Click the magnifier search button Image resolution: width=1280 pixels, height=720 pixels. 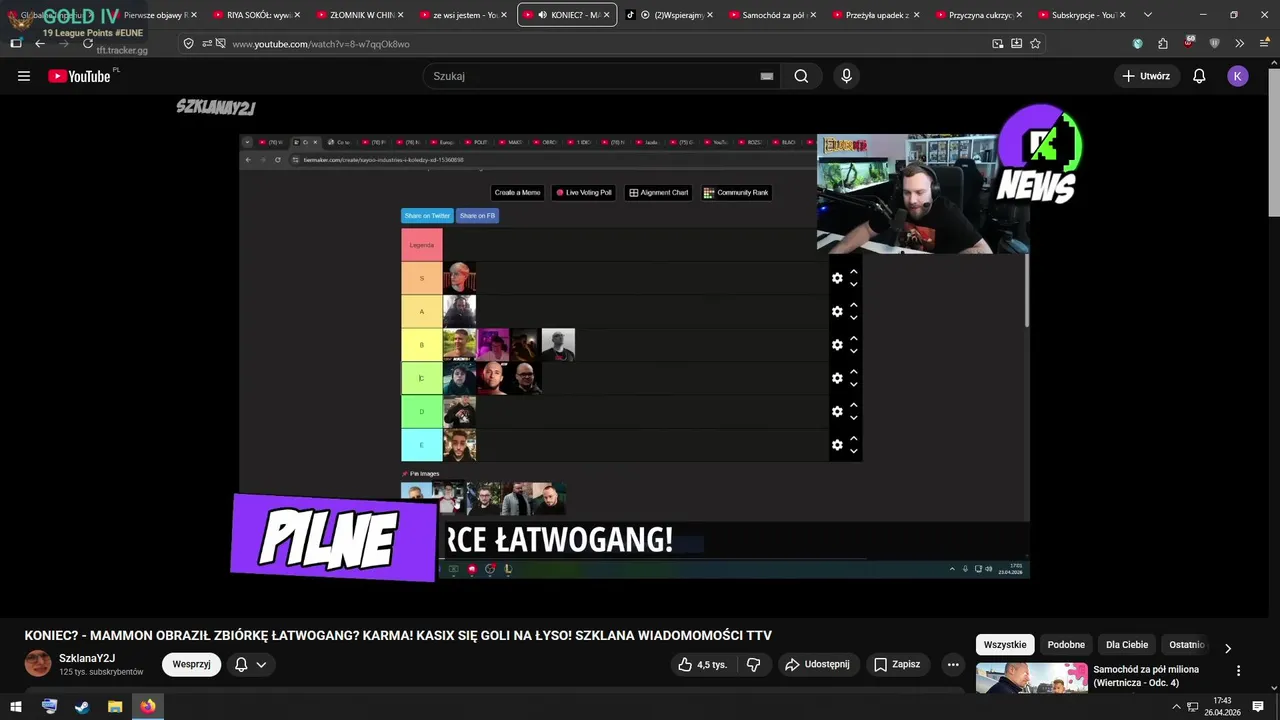tap(801, 76)
